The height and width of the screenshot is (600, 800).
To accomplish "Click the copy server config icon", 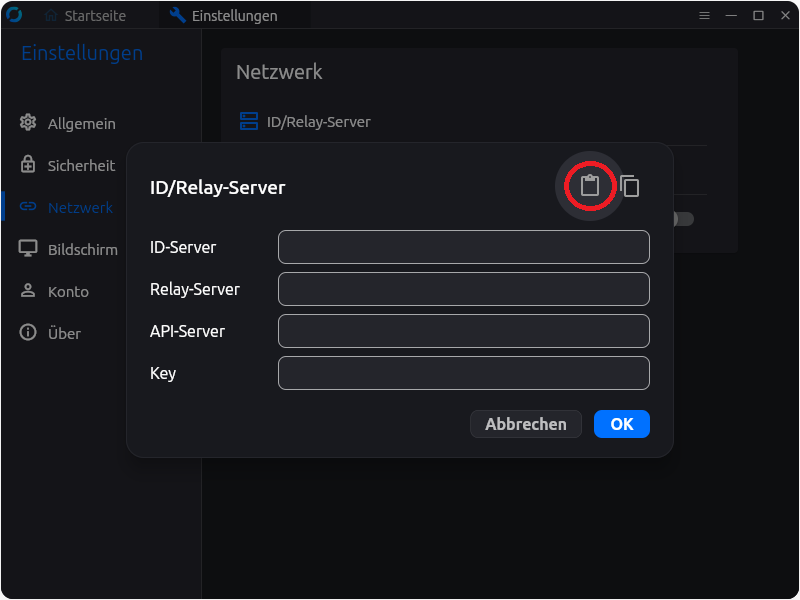I will (629, 185).
